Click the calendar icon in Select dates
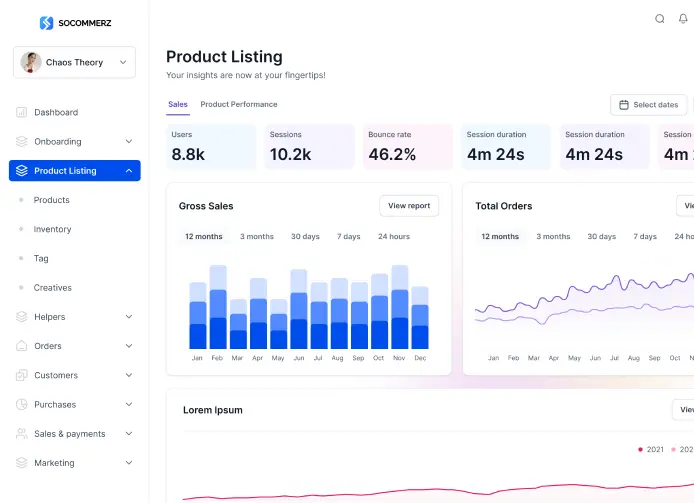Viewport: 694px width, 504px height. pos(624,105)
